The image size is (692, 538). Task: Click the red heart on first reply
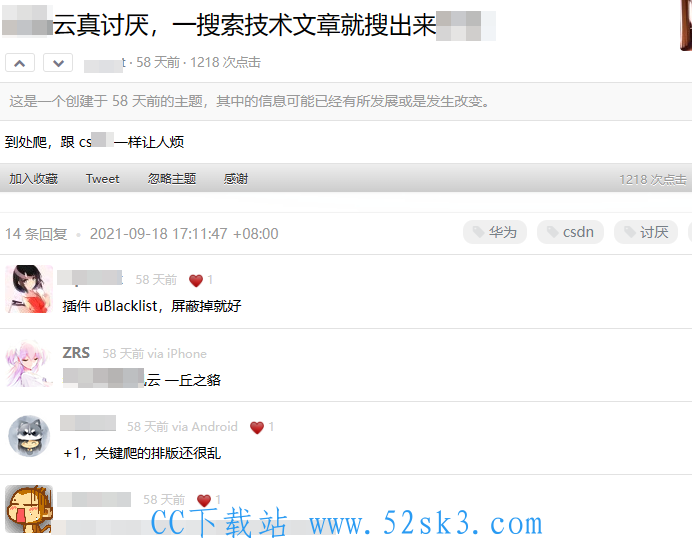coord(196,280)
